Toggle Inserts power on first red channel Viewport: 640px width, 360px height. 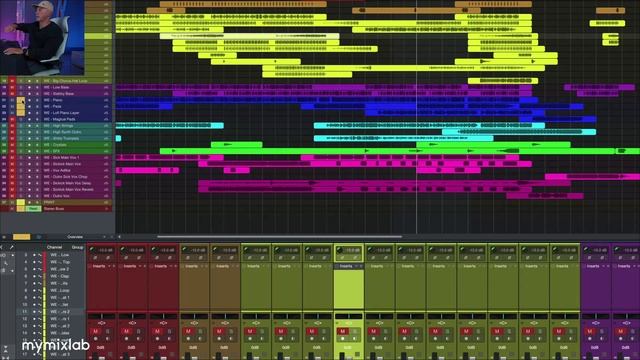pos(89,266)
